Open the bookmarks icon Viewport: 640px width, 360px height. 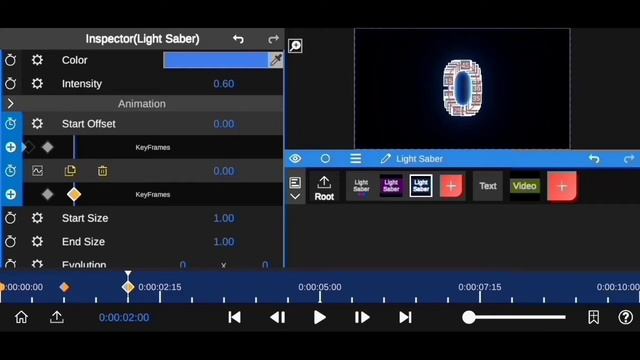pos(593,317)
